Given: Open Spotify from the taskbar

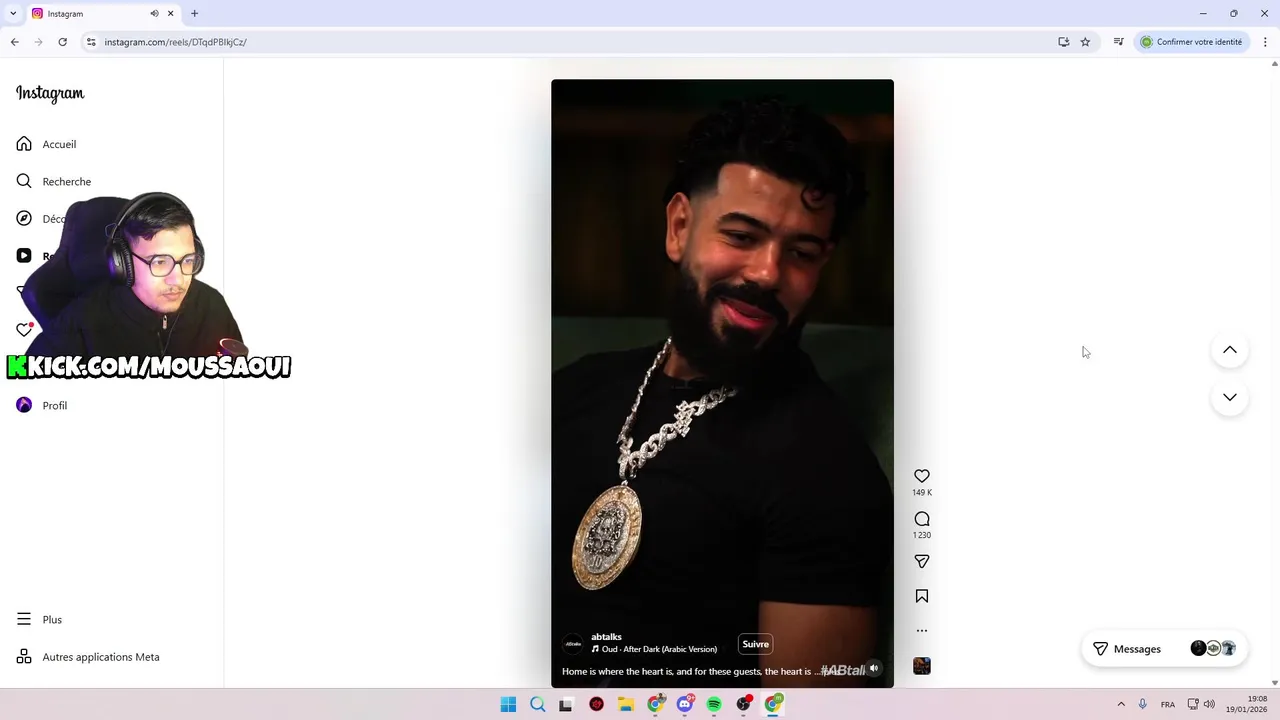Looking at the screenshot, I should click(x=714, y=704).
